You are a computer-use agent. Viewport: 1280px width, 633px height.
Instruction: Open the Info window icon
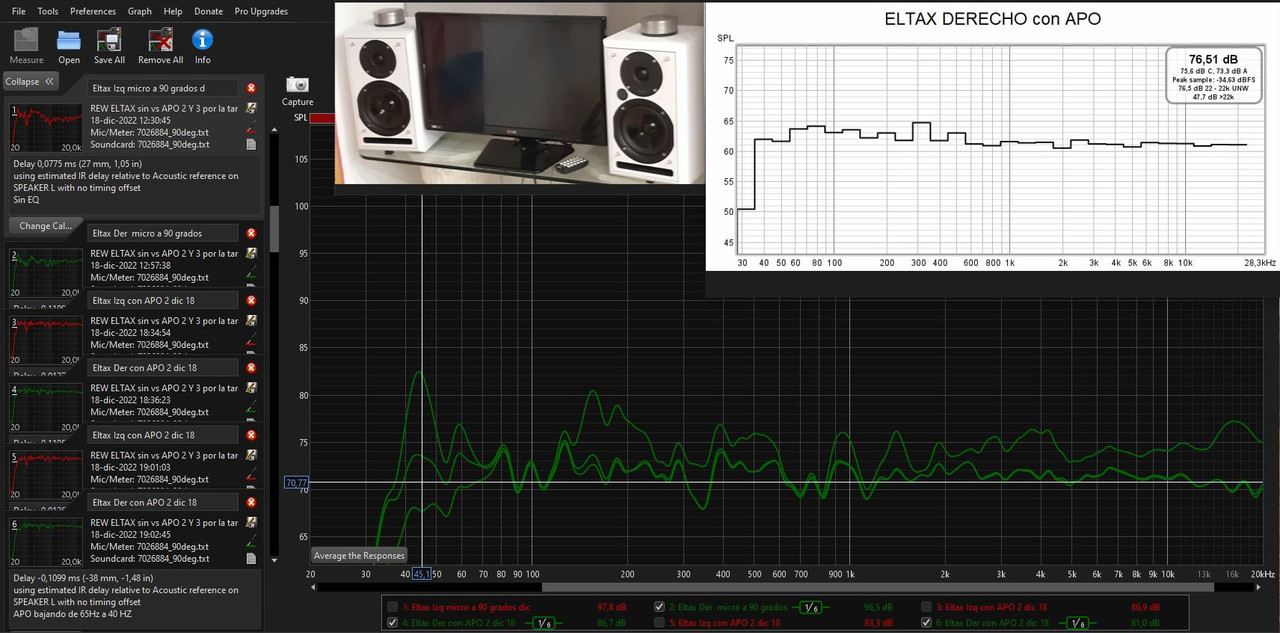(x=203, y=41)
